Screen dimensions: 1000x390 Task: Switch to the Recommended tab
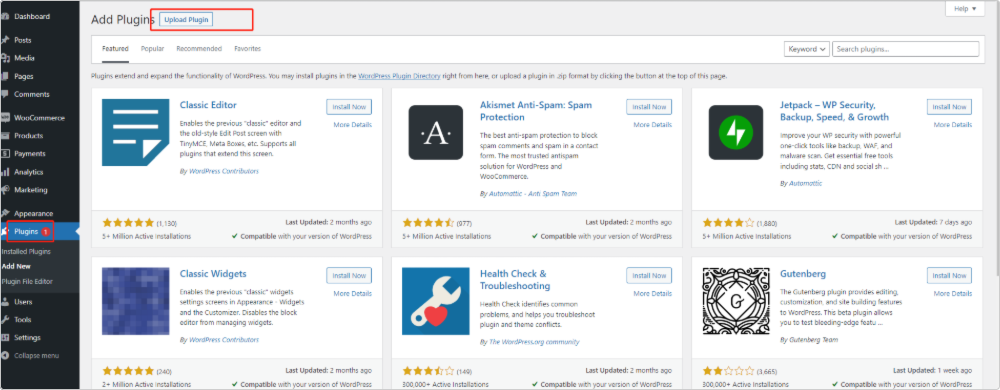[x=199, y=48]
